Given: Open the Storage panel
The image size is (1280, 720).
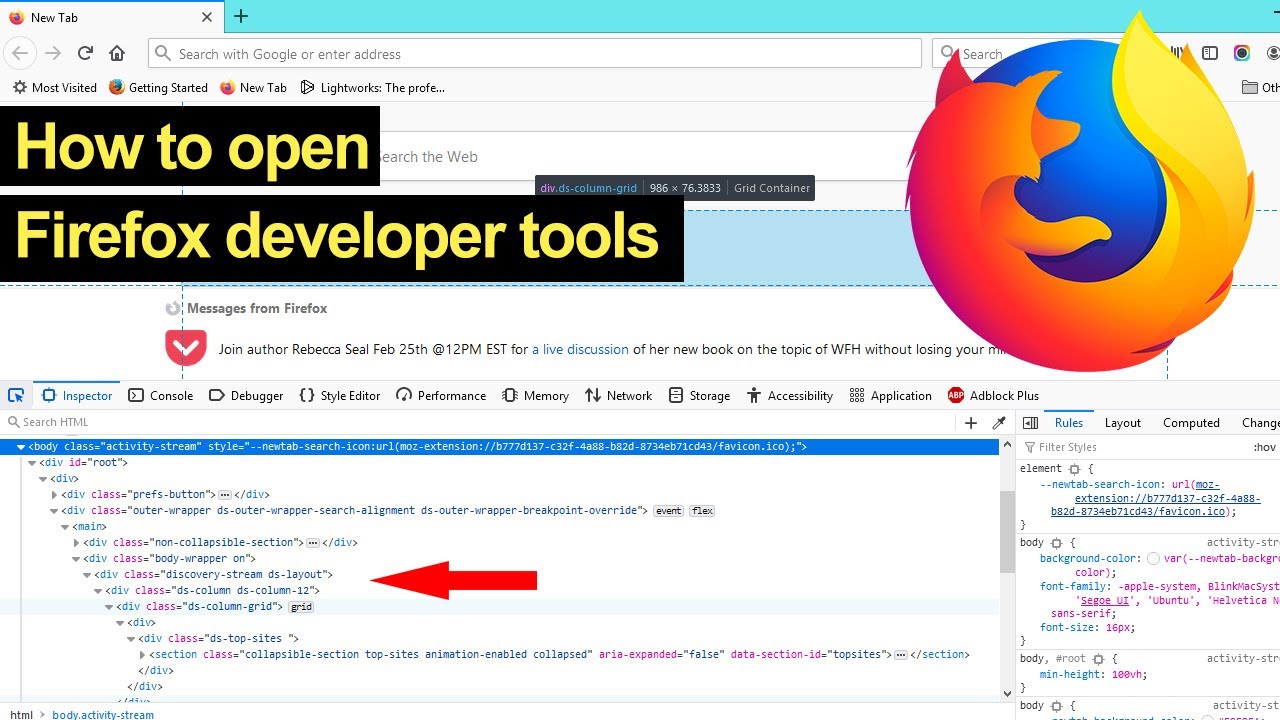Looking at the screenshot, I should (x=699, y=395).
